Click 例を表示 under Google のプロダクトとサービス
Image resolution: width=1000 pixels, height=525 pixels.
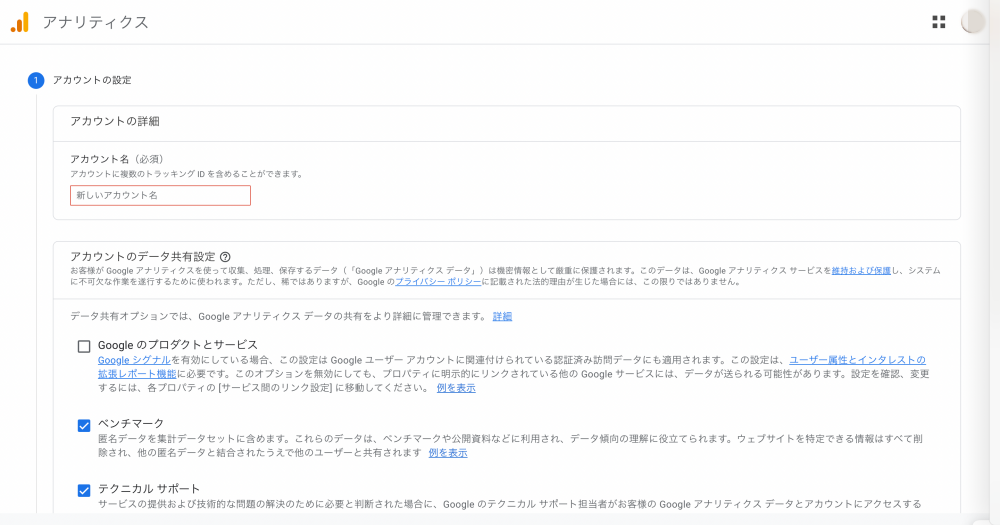click(456, 388)
